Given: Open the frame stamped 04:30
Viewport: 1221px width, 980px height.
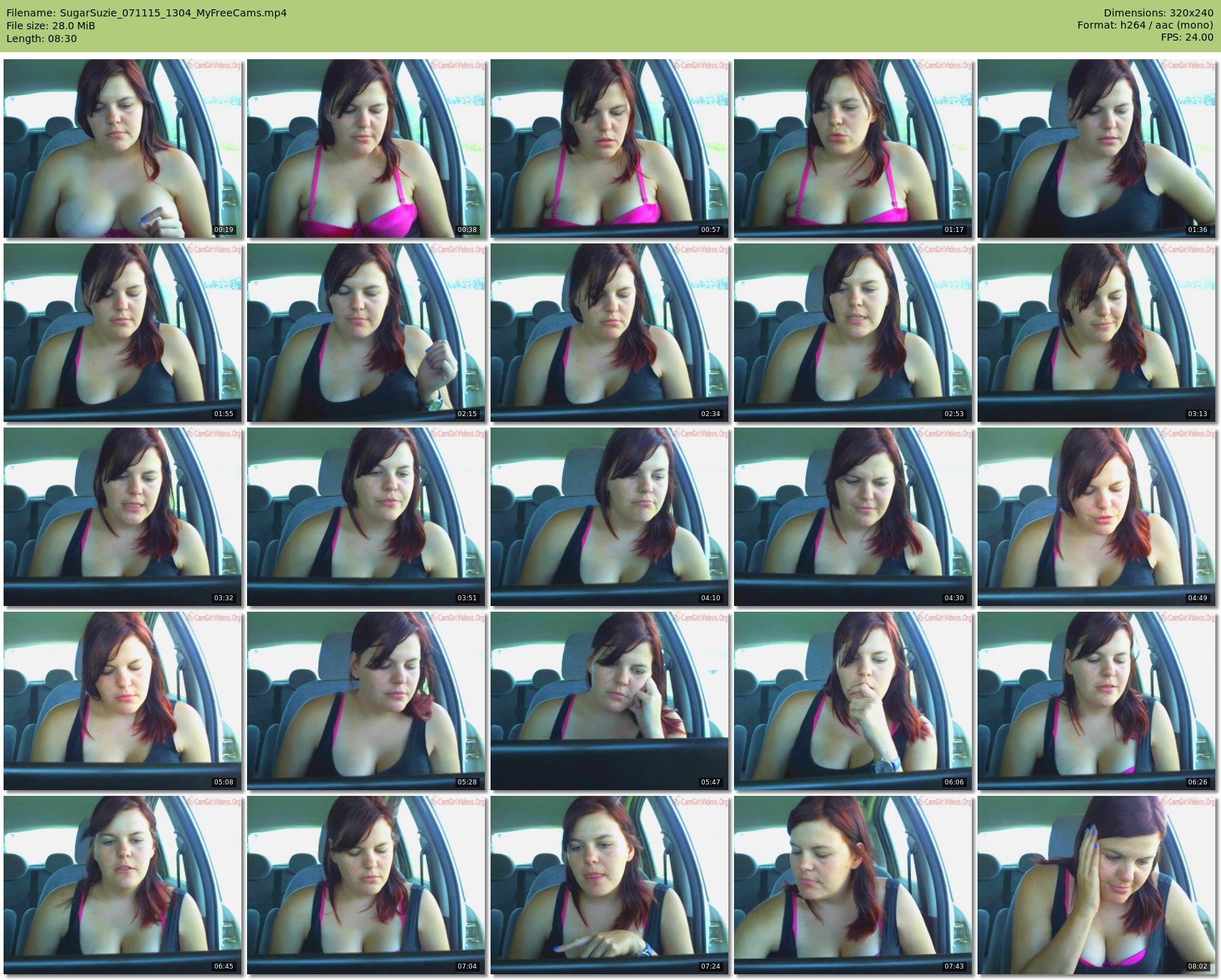Looking at the screenshot, I should [853, 517].
